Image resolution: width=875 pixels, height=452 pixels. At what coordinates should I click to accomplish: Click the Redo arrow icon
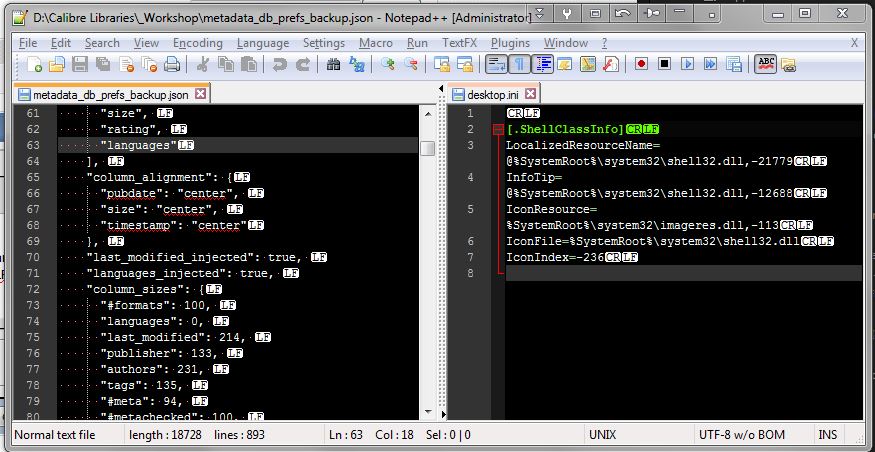click(x=302, y=65)
